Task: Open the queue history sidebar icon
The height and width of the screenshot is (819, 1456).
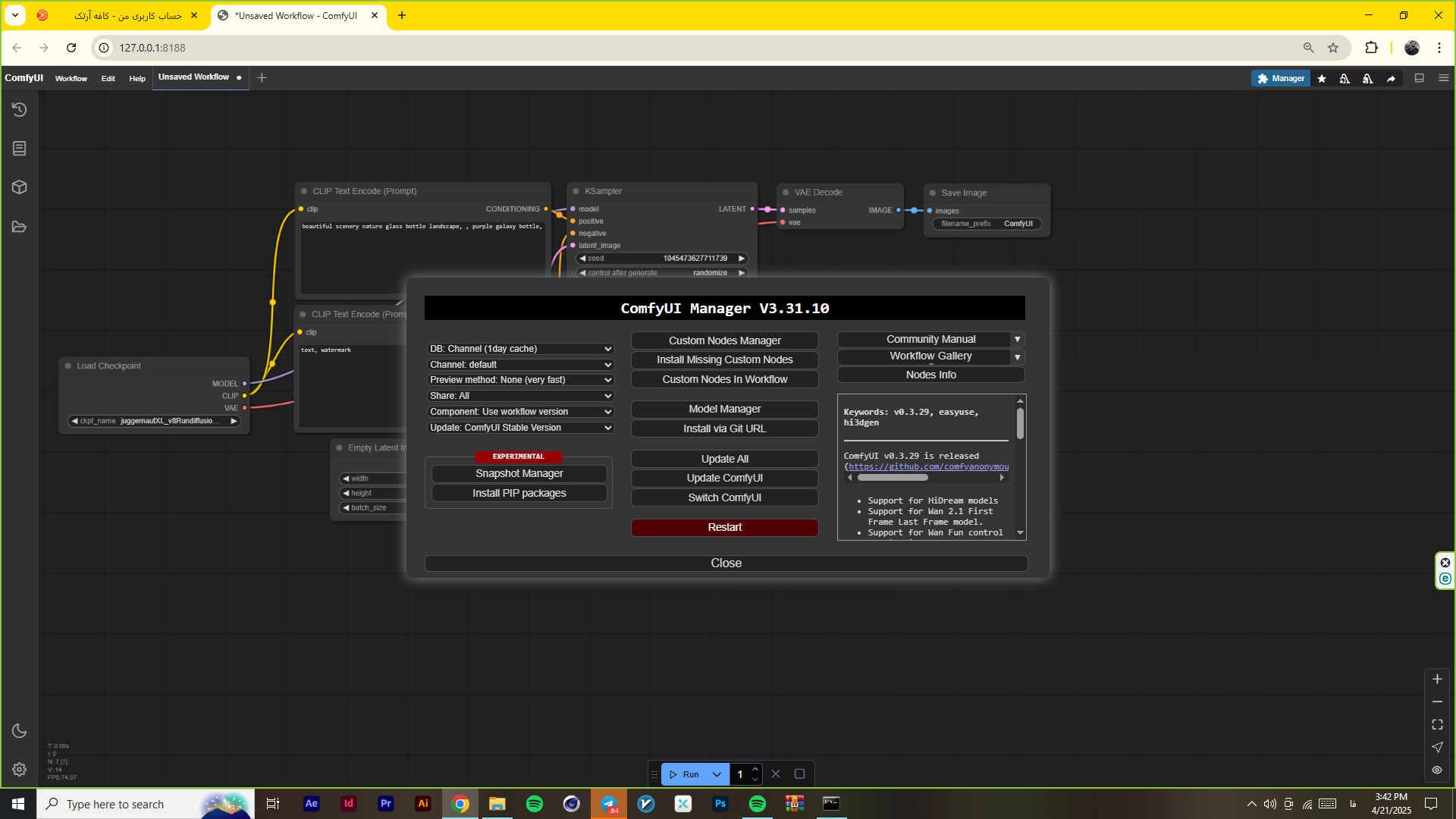Action: click(20, 110)
